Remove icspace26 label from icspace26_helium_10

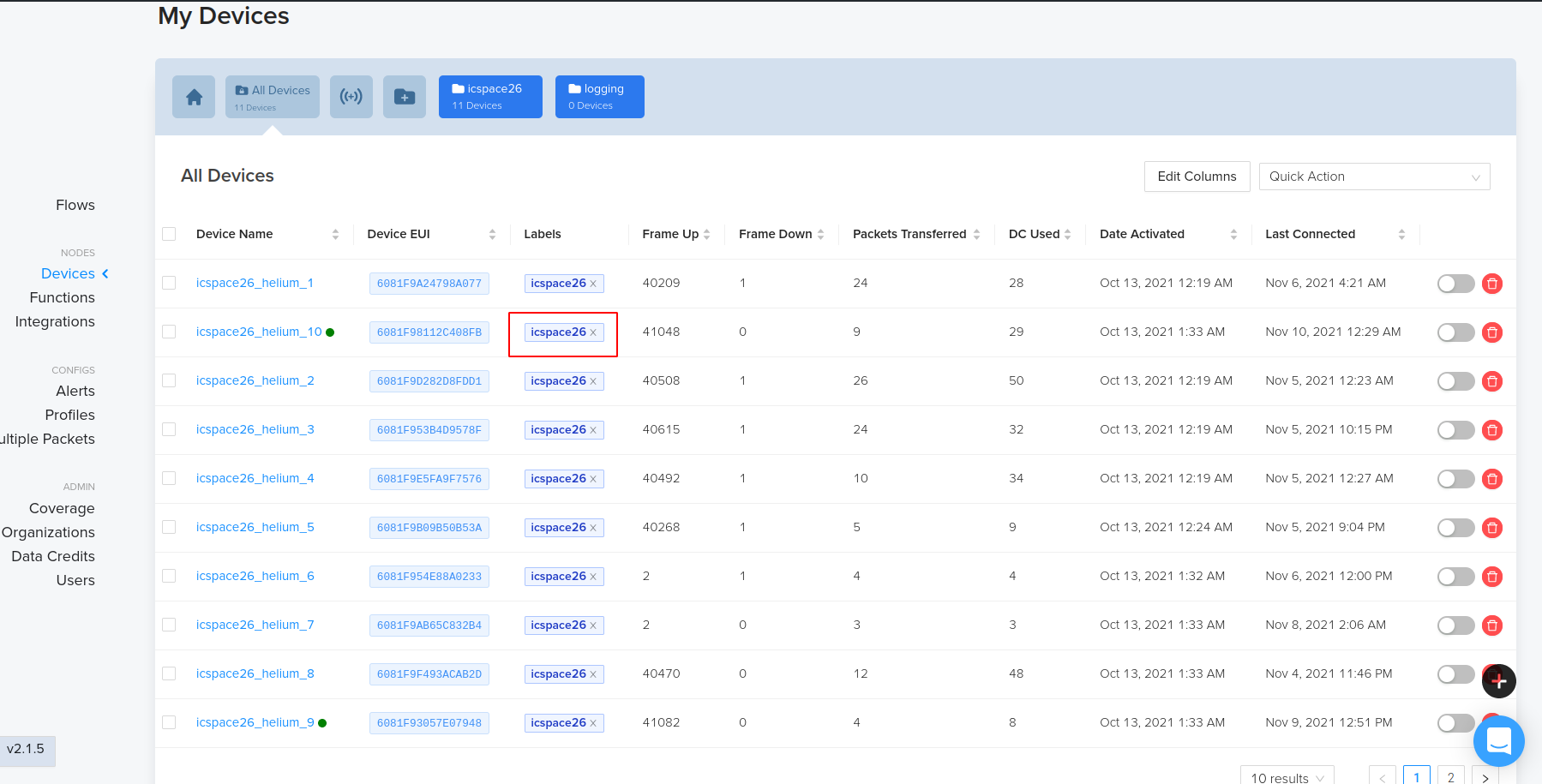(593, 332)
